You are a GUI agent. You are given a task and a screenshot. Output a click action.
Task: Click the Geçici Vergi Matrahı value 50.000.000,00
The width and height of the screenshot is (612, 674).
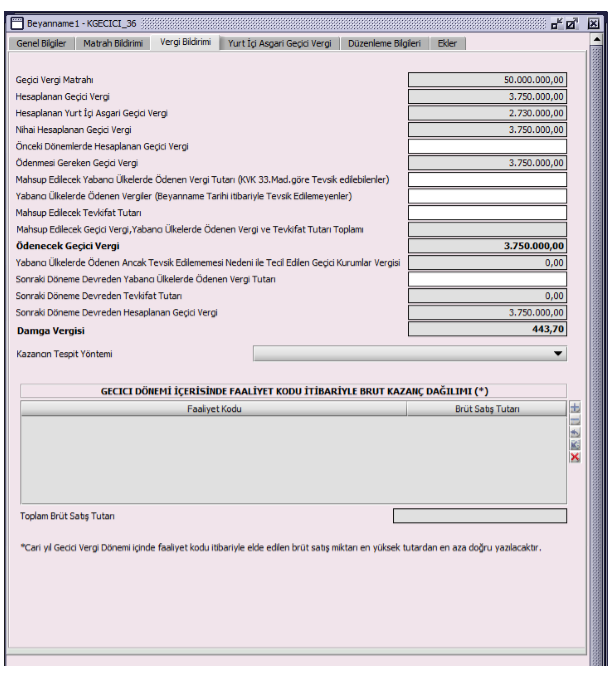pos(487,80)
